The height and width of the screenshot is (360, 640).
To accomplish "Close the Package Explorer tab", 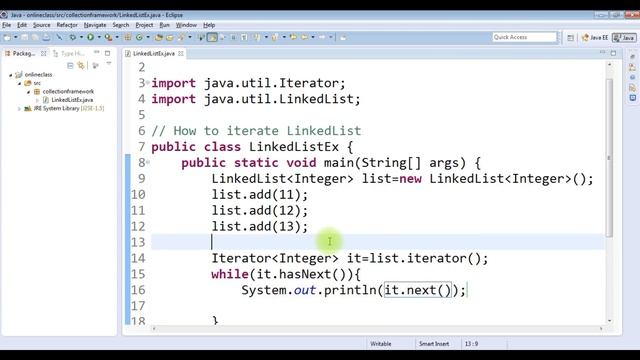I will [44, 53].
